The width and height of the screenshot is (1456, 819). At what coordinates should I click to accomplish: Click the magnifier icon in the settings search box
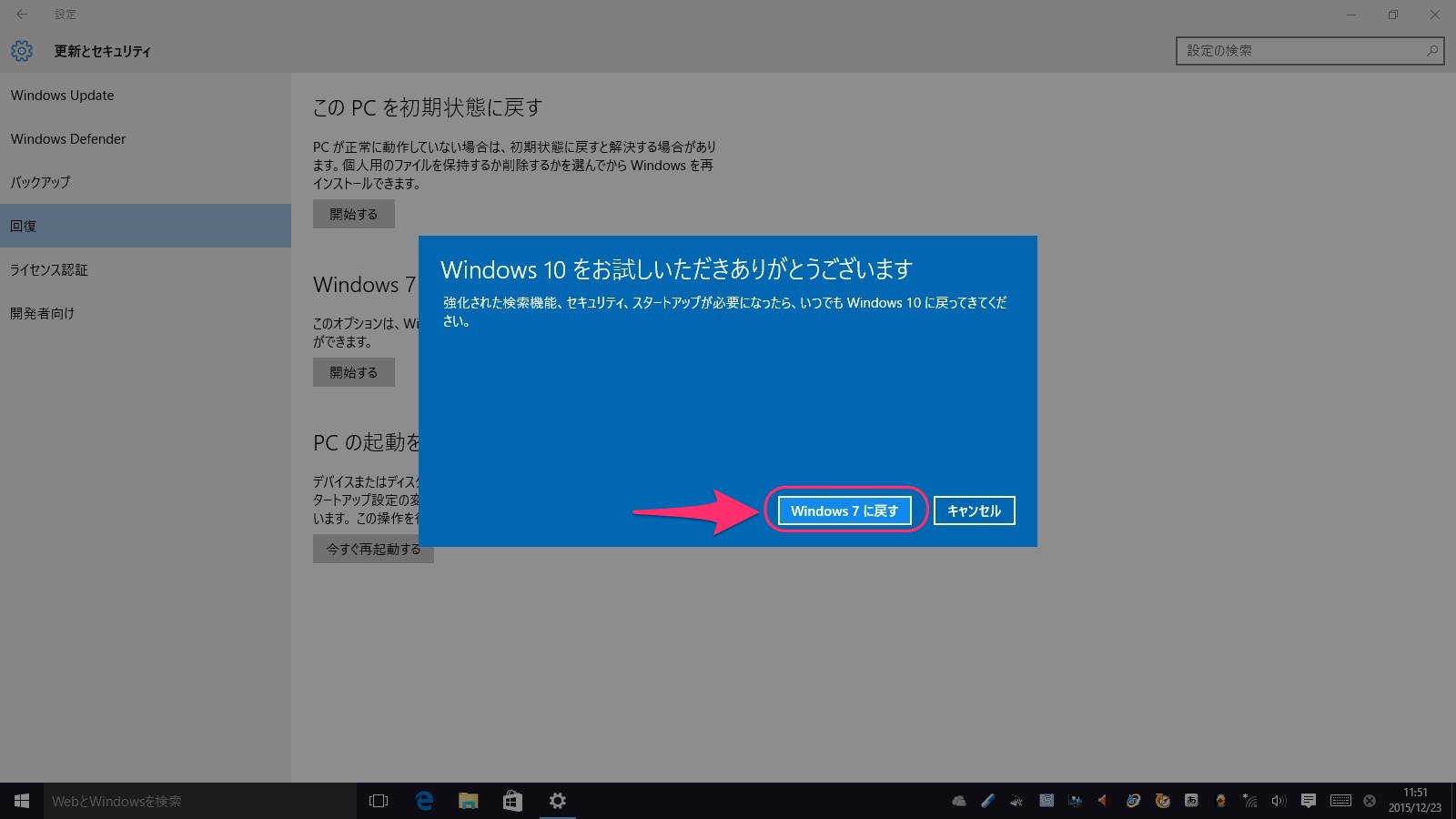coord(1432,51)
